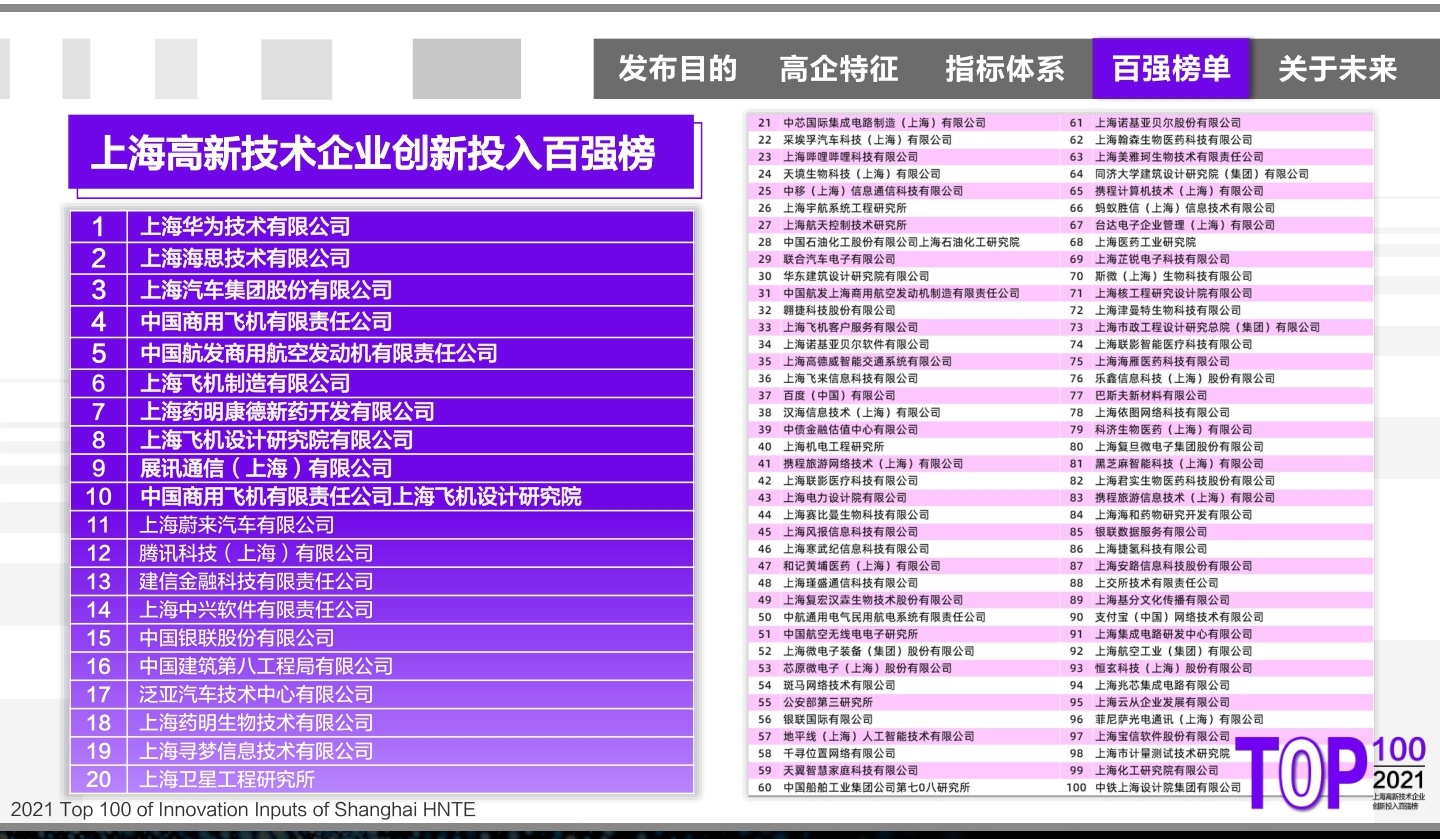Screen dimensions: 1440x839
Task: Click 恒玄科技（上海）股份有限公司
Action: [x=1173, y=668]
